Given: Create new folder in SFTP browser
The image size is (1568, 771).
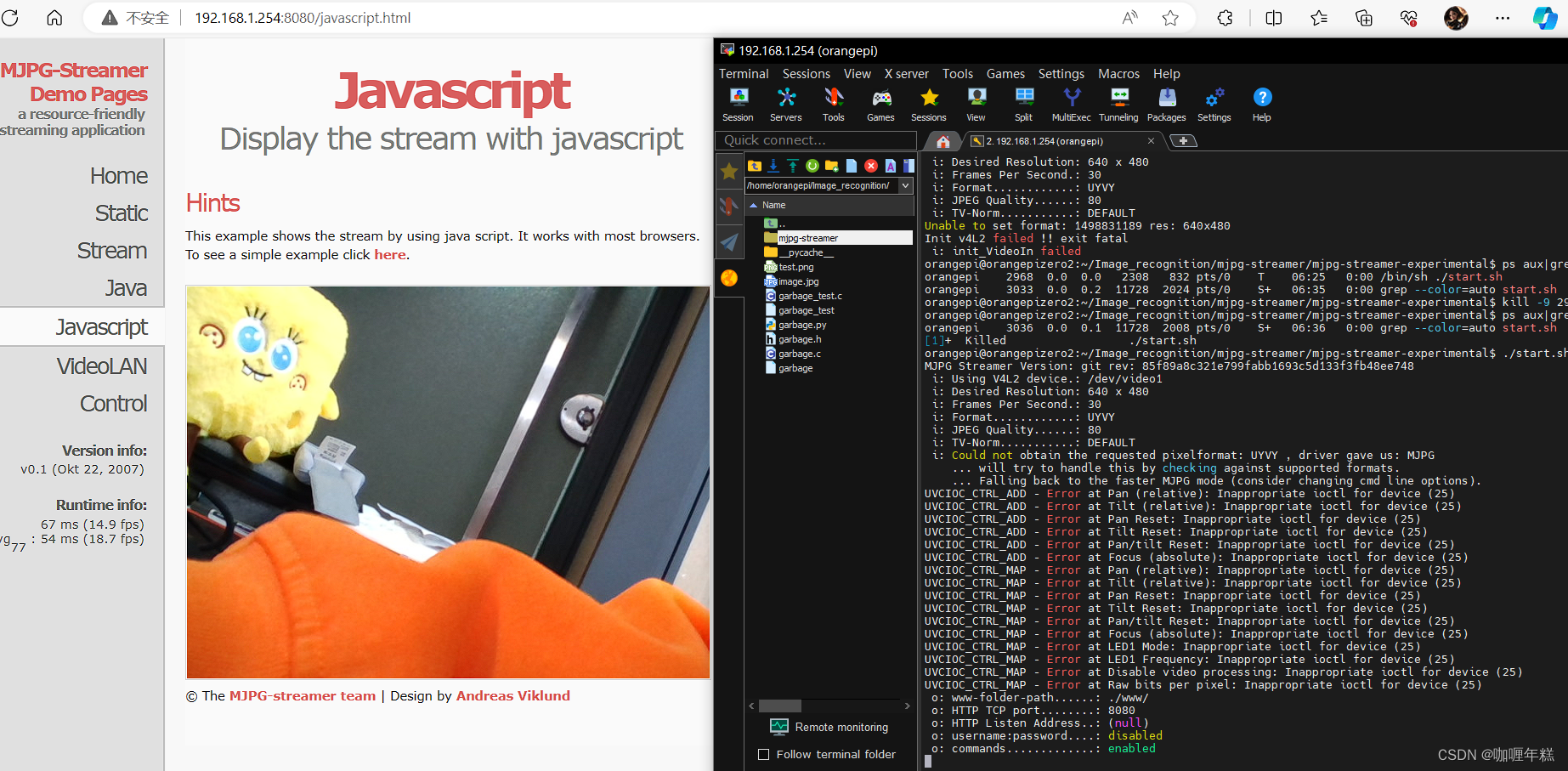Looking at the screenshot, I should [832, 166].
